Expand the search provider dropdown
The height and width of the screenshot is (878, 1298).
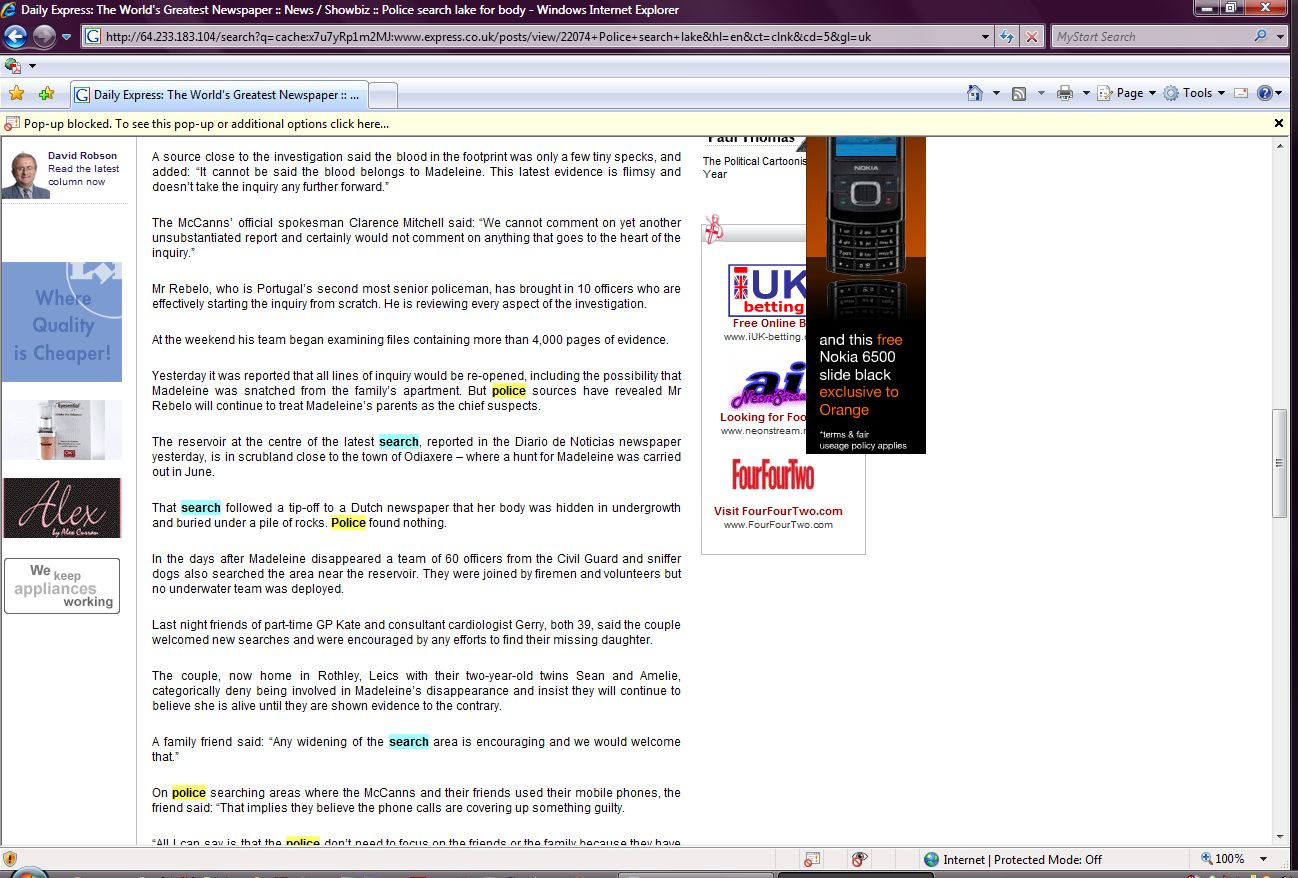tap(1281, 37)
